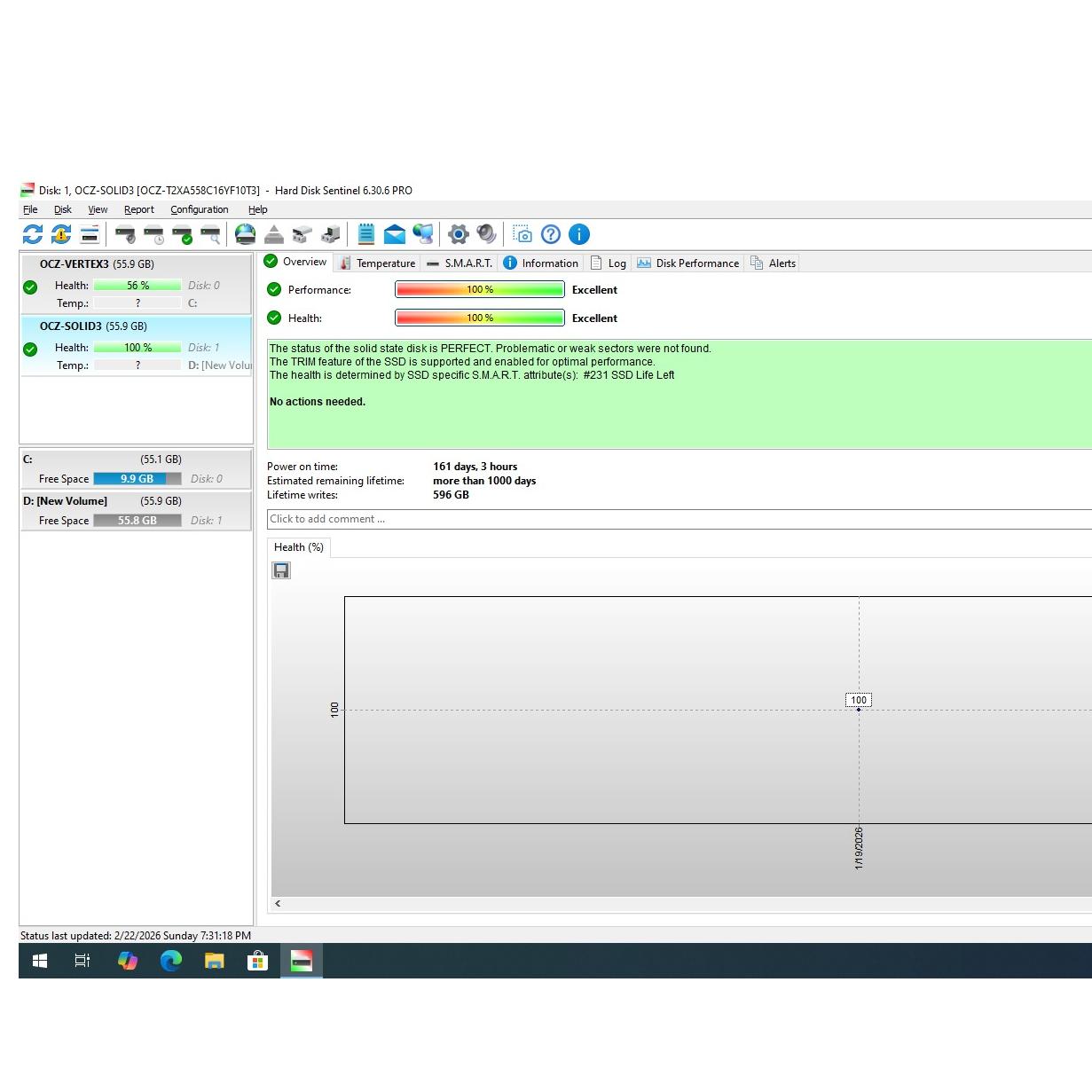Image resolution: width=1092 pixels, height=1092 pixels.
Task: Select the C: volume free space bar
Action: tap(137, 479)
